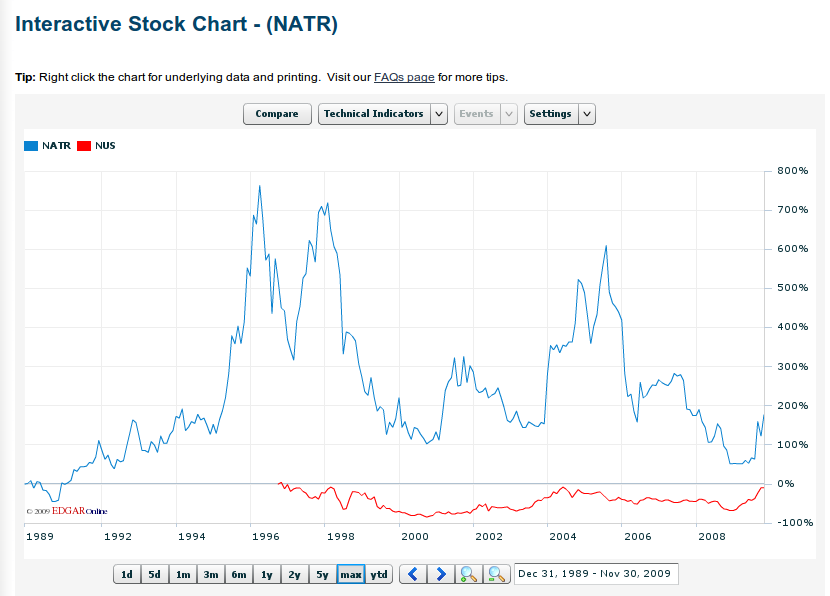Open the Settings dropdown arrow
830x596 pixels.
pyautogui.click(x=587, y=114)
